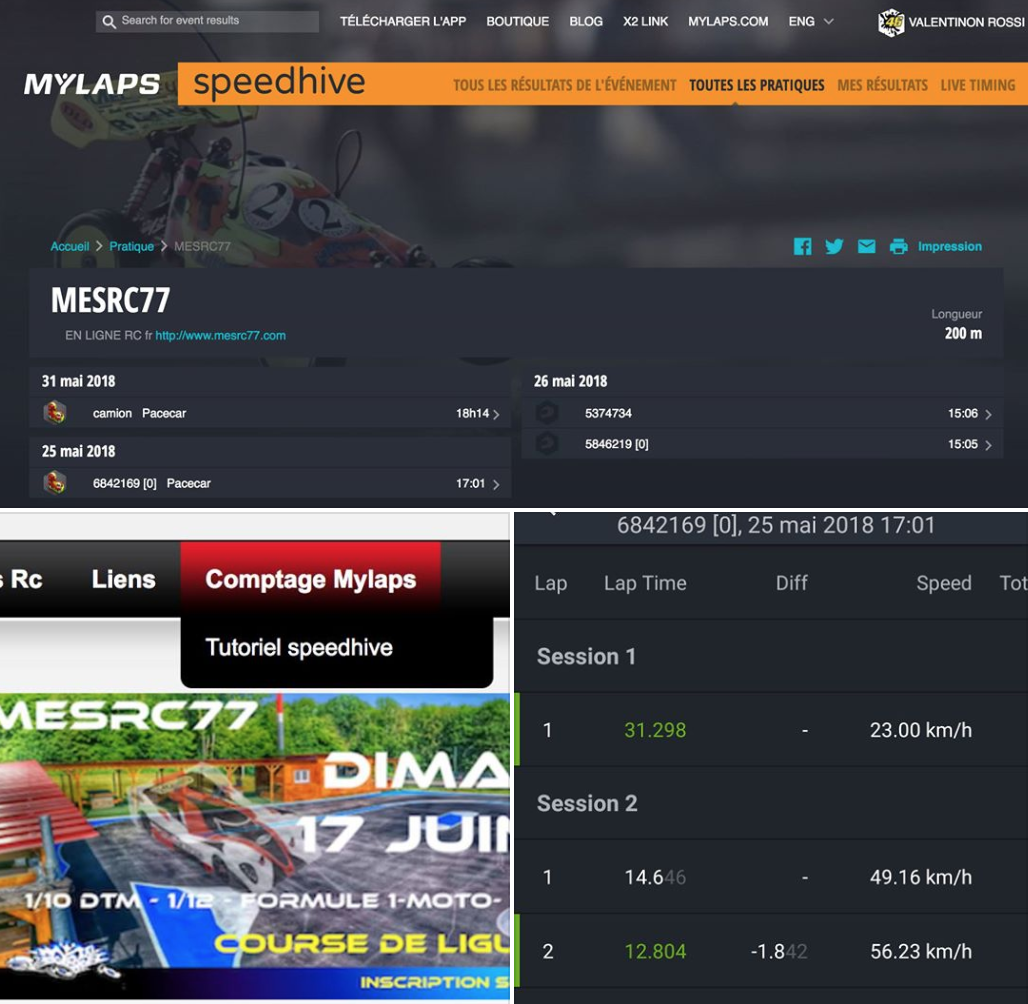
Task: Expand the 15:05 row chevron
Action: click(x=988, y=445)
